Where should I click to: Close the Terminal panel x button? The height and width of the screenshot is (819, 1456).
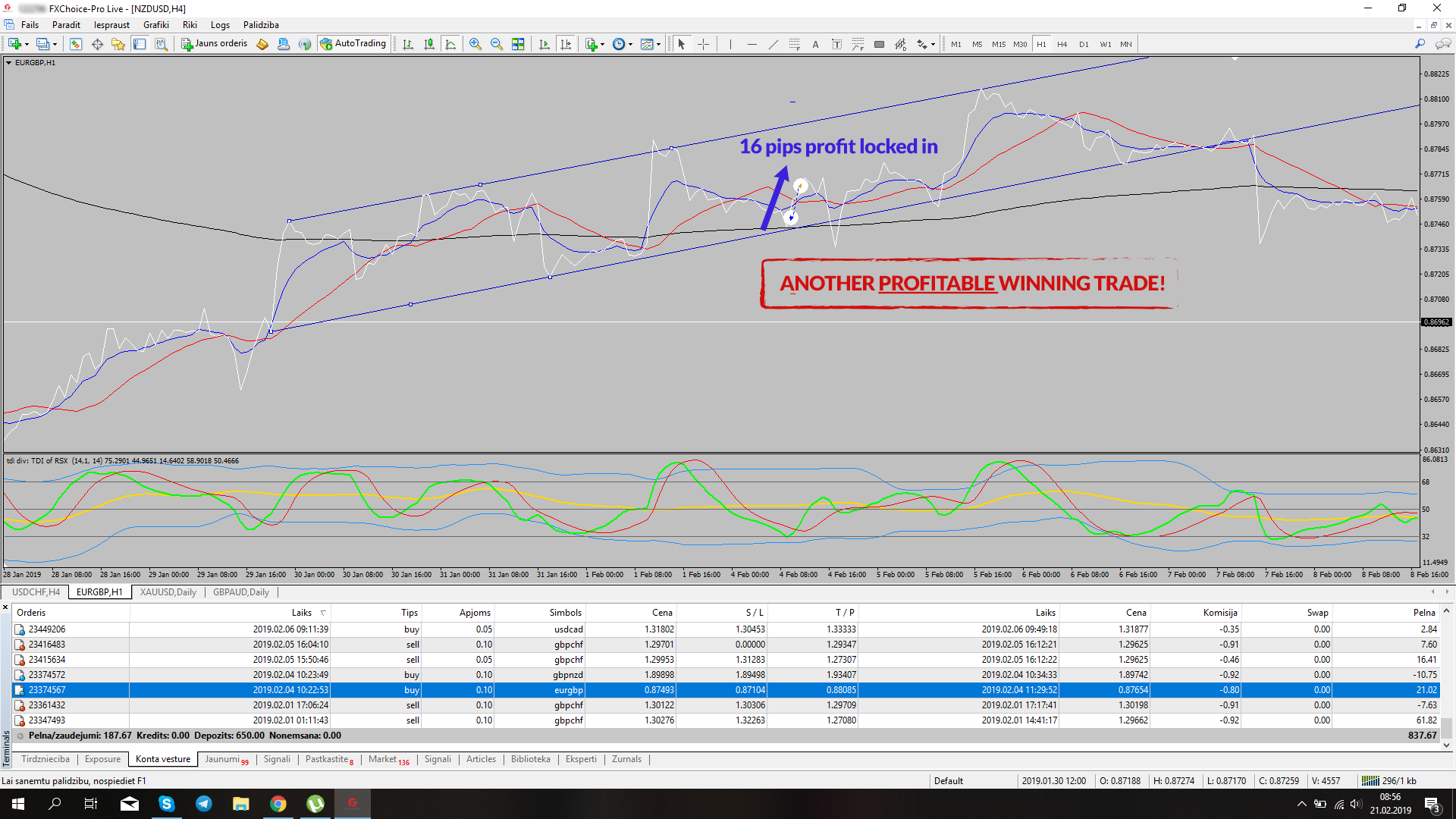pyautogui.click(x=5, y=607)
